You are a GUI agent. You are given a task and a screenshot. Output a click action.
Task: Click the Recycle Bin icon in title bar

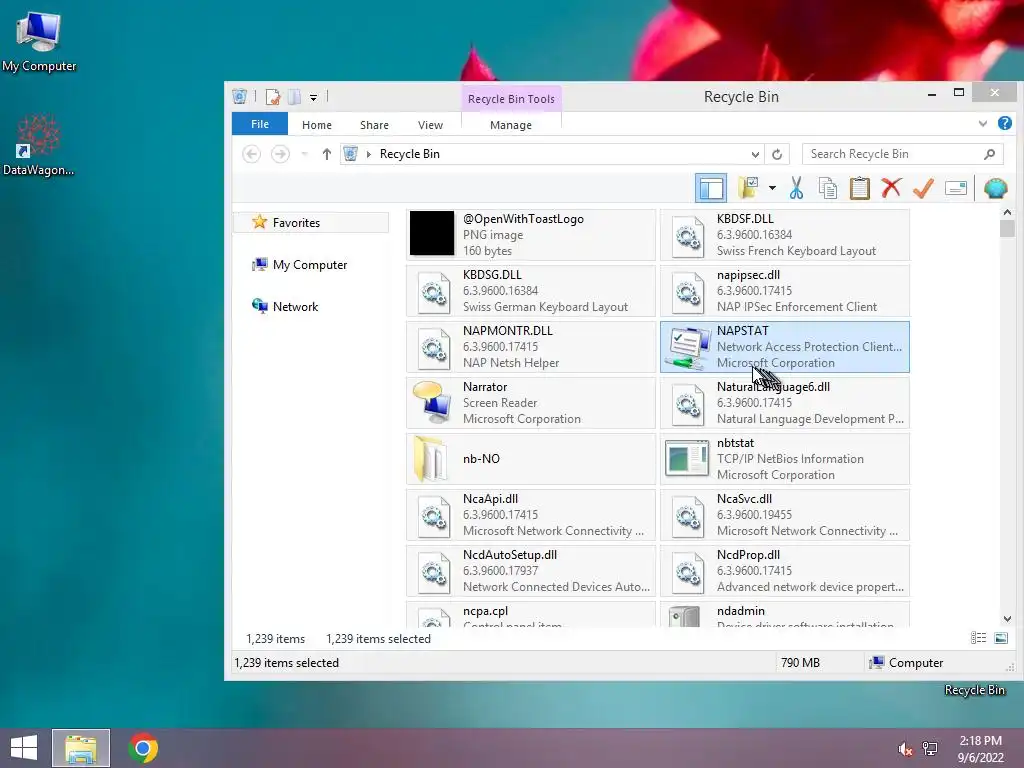point(240,97)
